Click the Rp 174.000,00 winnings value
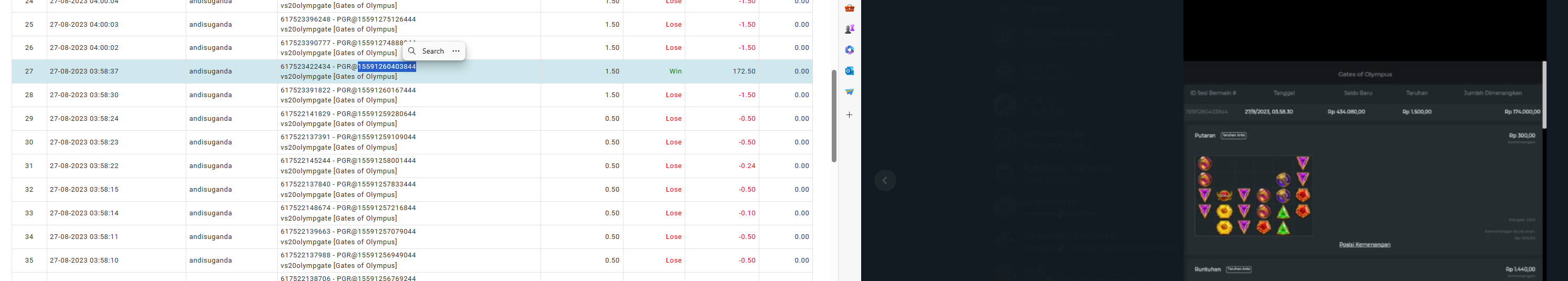The image size is (1568, 281). click(1522, 112)
